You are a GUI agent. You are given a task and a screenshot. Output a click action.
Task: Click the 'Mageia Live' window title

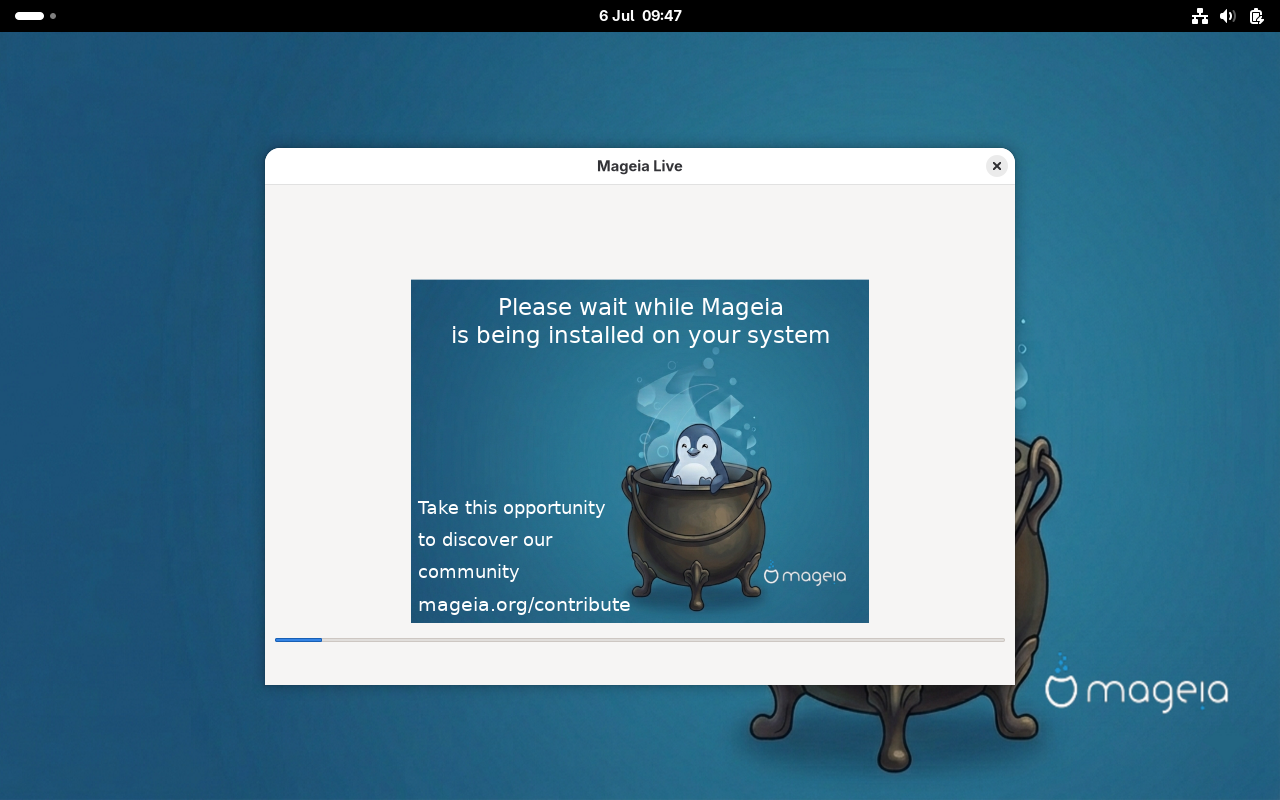click(640, 166)
